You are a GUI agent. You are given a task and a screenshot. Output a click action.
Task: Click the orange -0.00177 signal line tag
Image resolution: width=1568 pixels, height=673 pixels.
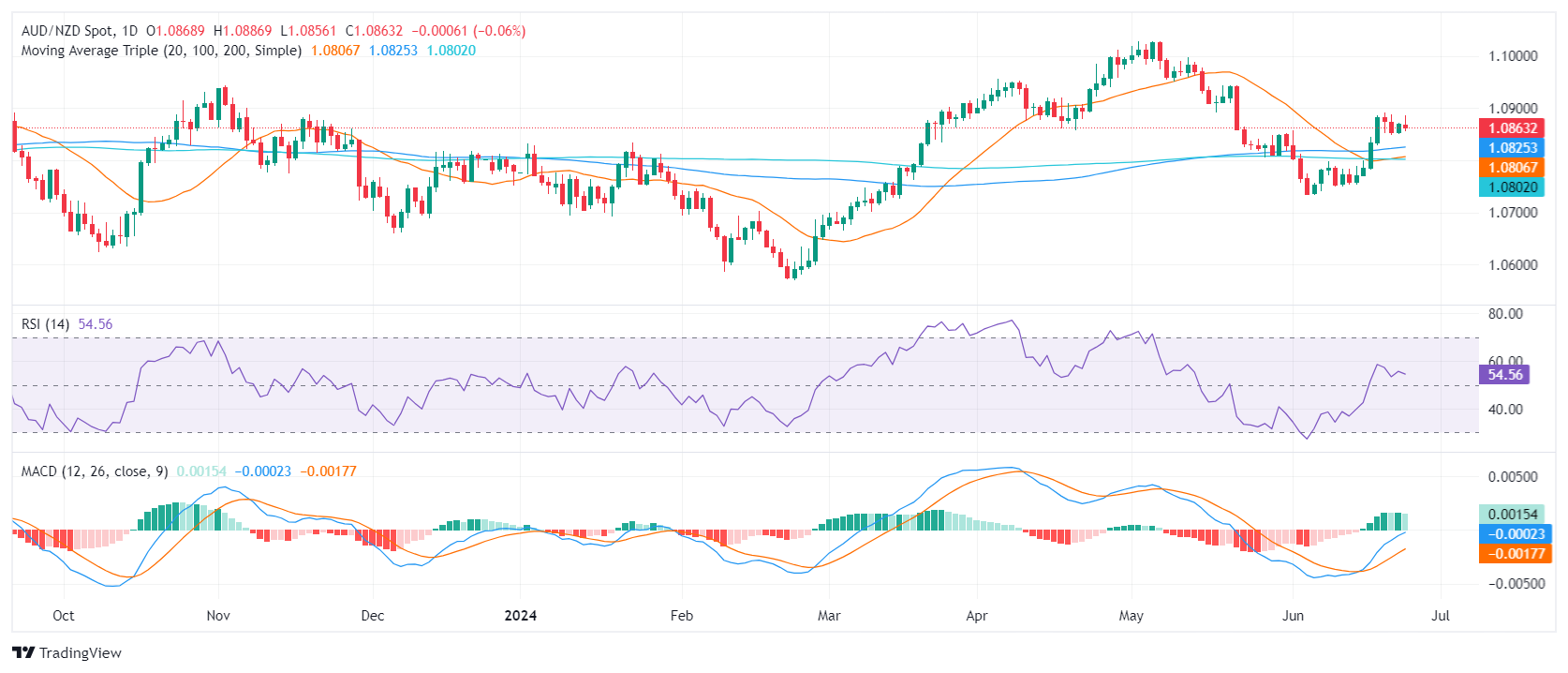click(1512, 553)
